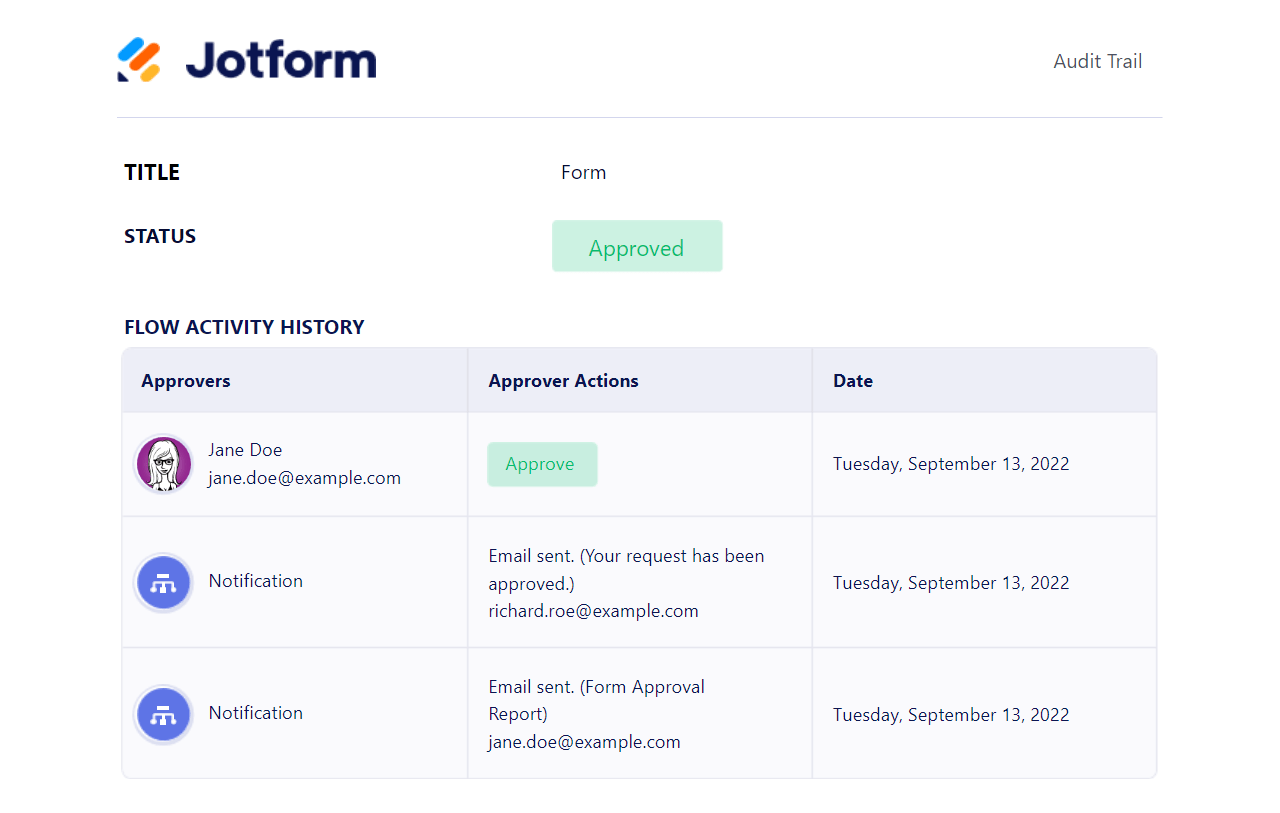This screenshot has height=813, width=1280.
Task: Select the Approver Actions column header
Action: point(563,381)
